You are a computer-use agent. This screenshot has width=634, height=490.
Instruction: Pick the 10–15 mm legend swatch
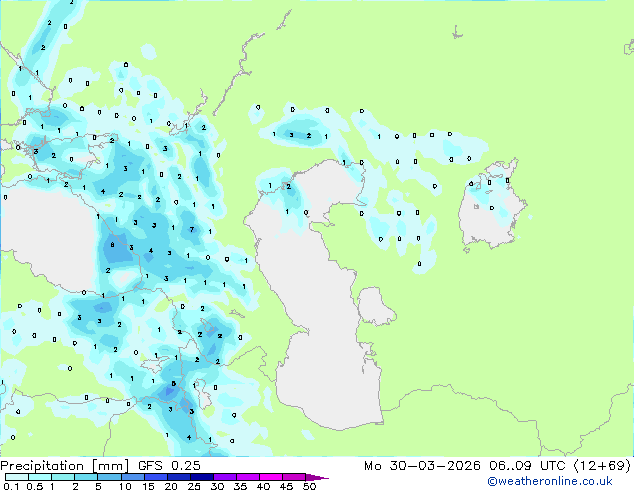click(x=132, y=477)
